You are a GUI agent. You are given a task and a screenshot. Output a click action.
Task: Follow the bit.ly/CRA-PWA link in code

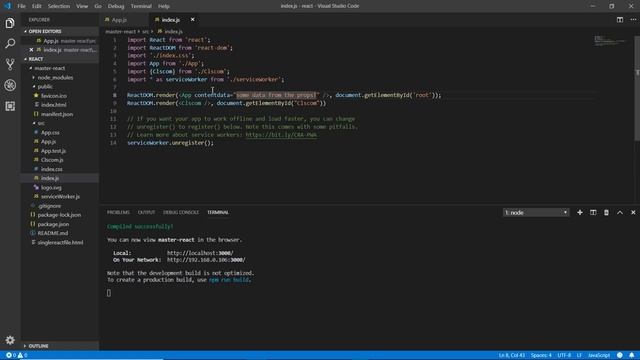pos(281,135)
